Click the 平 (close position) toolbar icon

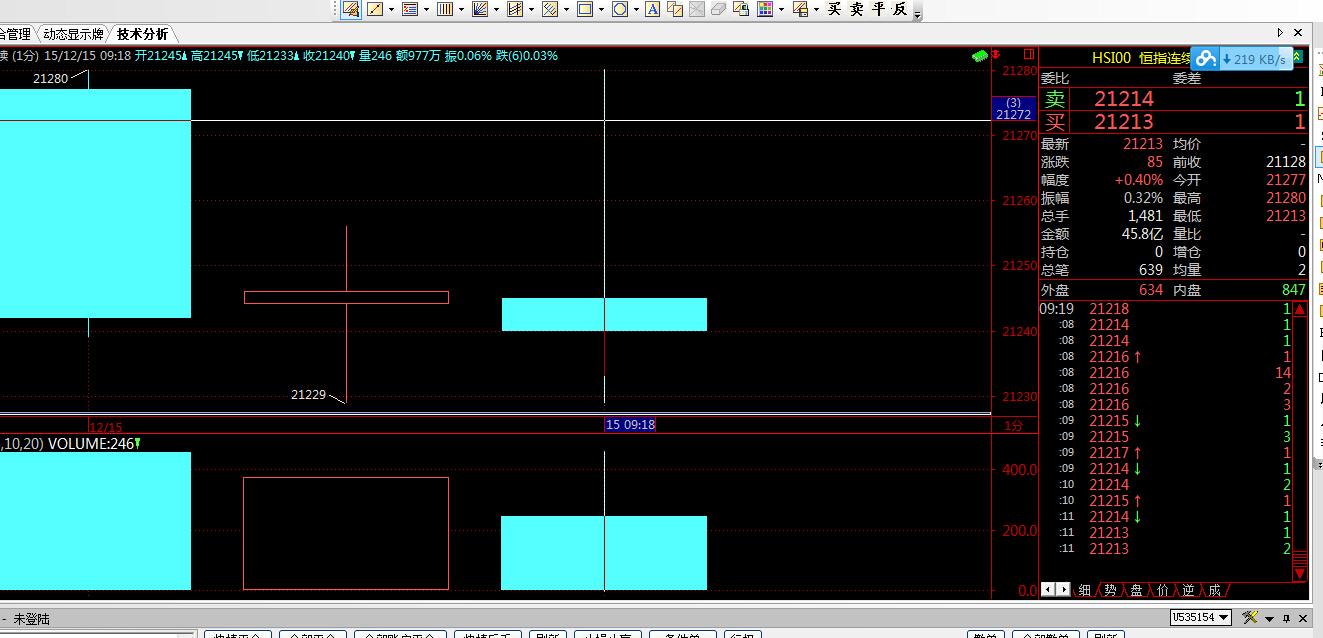click(x=879, y=9)
